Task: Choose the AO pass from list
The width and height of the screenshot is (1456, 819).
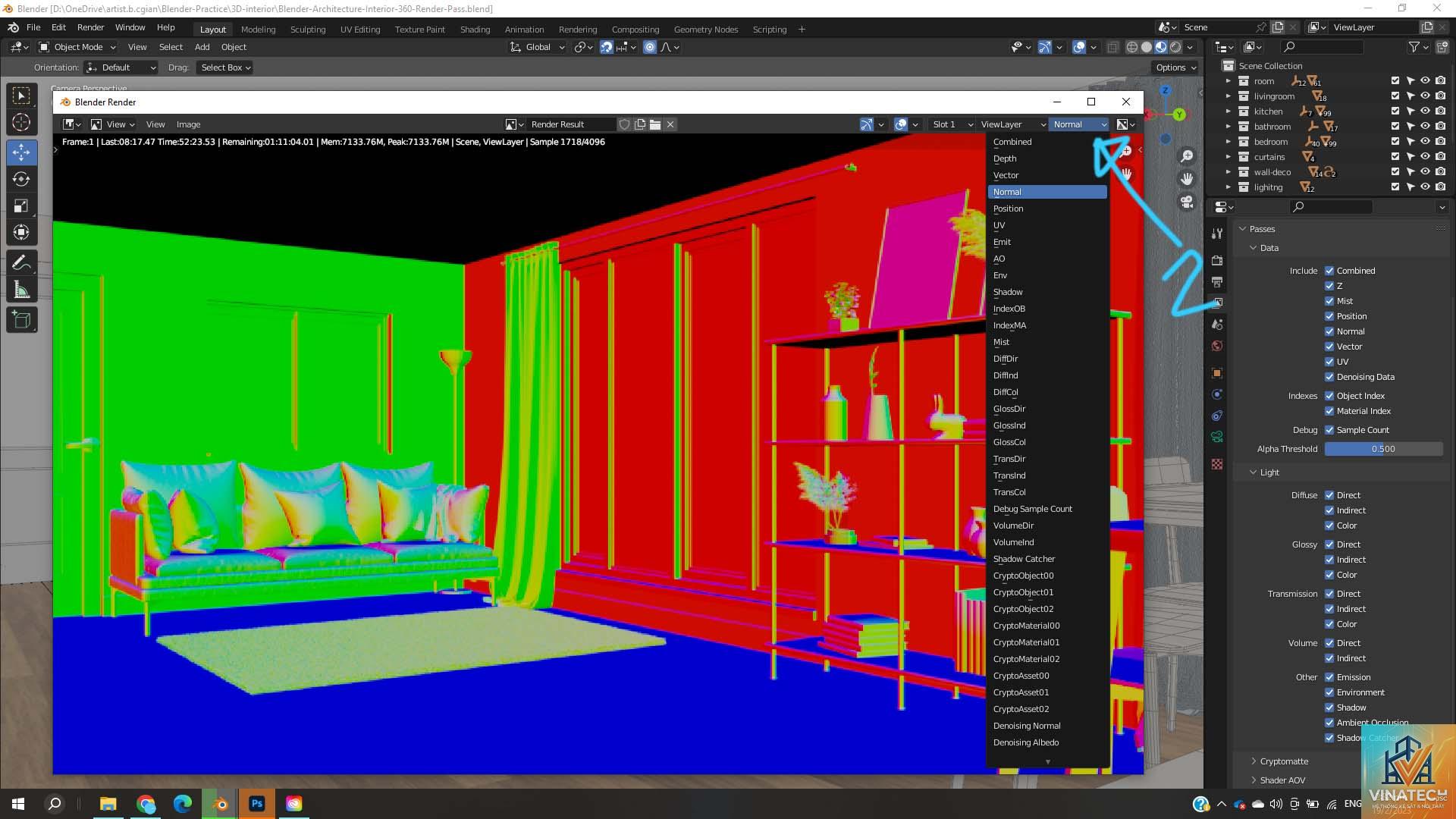Action: click(x=1047, y=259)
